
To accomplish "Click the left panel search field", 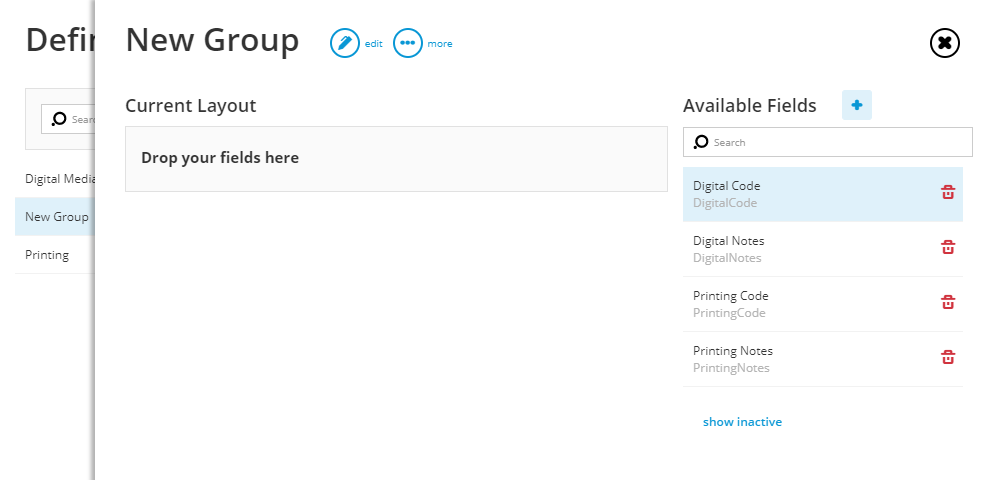I will coord(69,119).
